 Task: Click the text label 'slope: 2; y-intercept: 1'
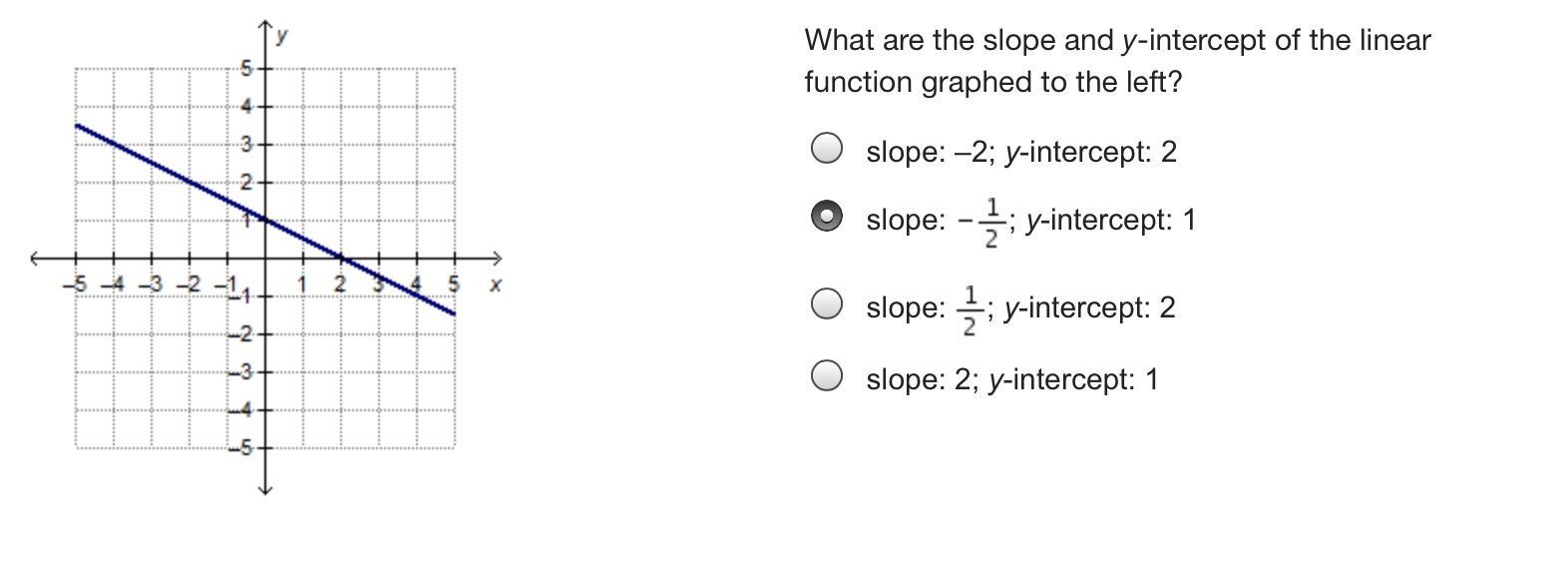[x=1012, y=379]
